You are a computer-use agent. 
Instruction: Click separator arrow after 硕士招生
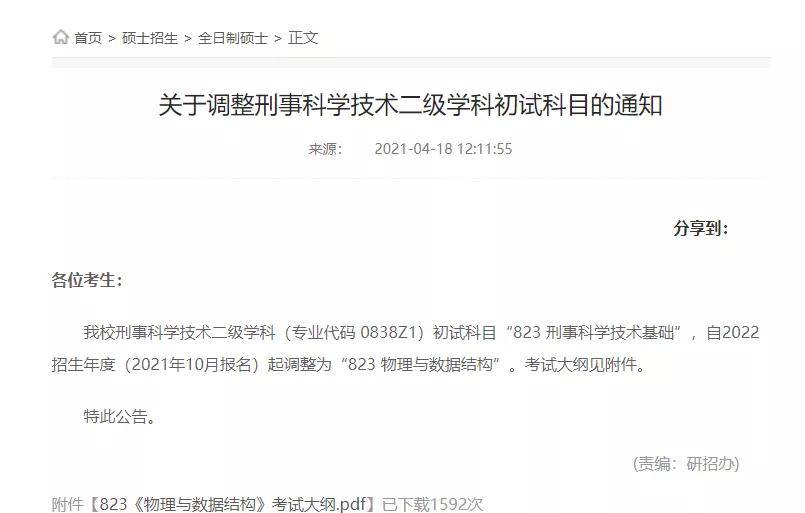pyautogui.click(x=188, y=39)
